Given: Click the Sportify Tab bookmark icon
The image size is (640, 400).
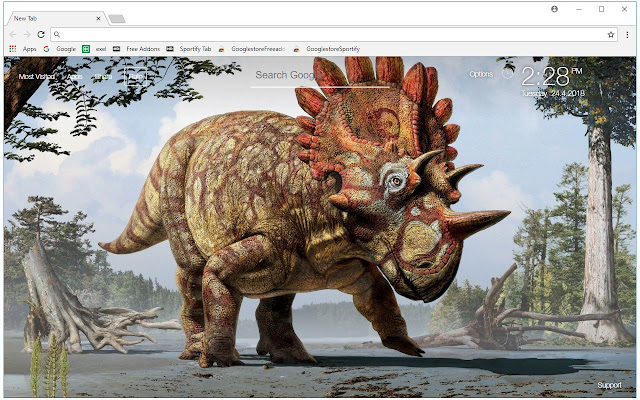Looking at the screenshot, I should click(x=170, y=49).
